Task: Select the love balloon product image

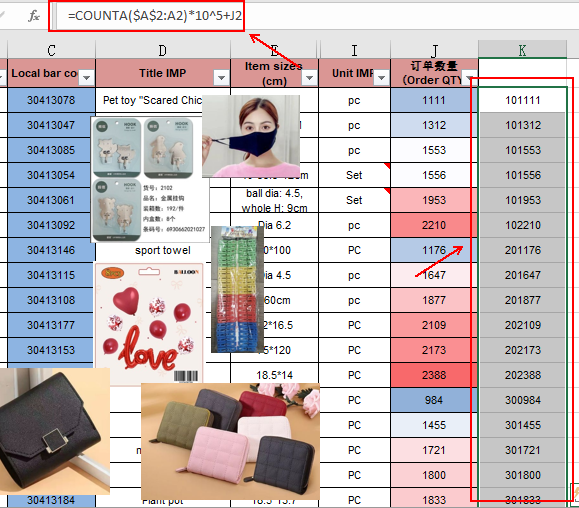Action: click(149, 323)
